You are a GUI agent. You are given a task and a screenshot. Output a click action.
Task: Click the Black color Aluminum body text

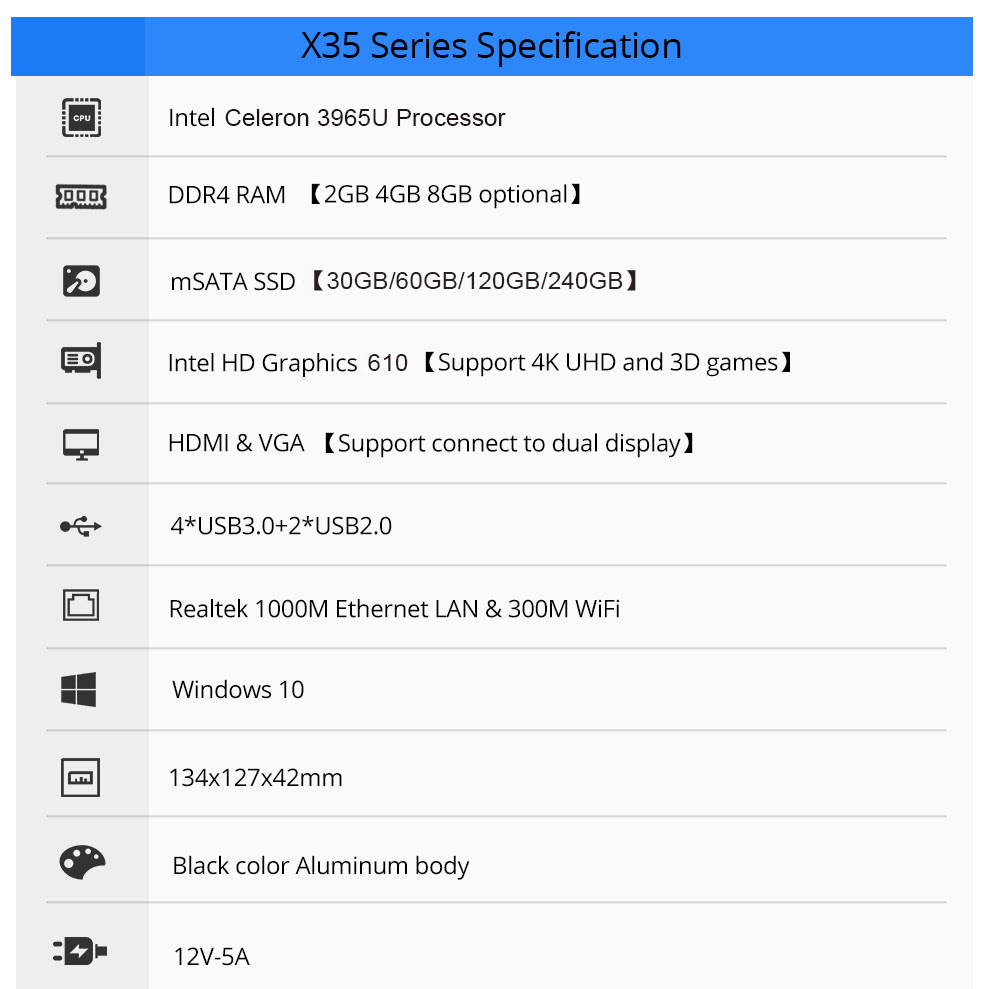pos(321,866)
